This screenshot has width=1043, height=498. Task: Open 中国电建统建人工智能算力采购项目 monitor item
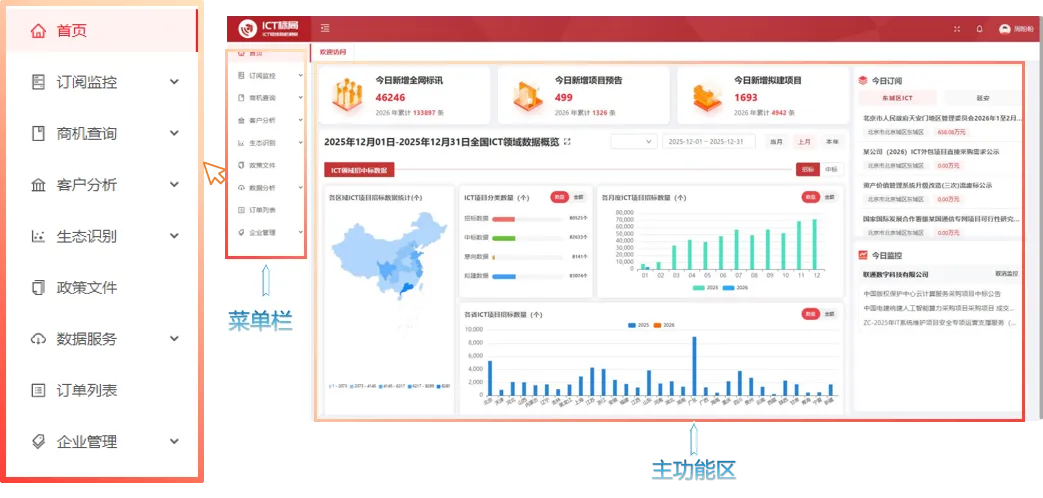click(939, 308)
